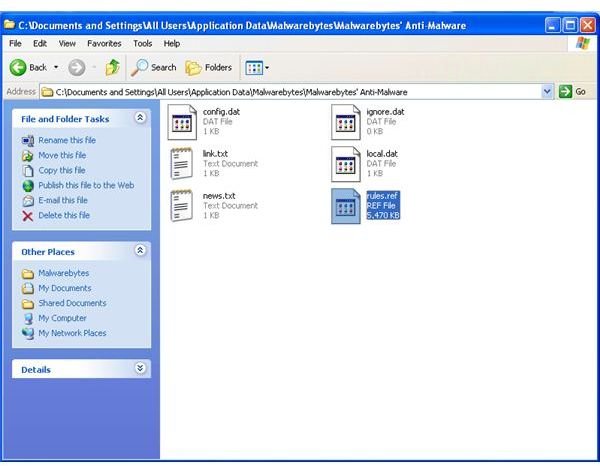Minimize the Explorer window

[x=552, y=25]
